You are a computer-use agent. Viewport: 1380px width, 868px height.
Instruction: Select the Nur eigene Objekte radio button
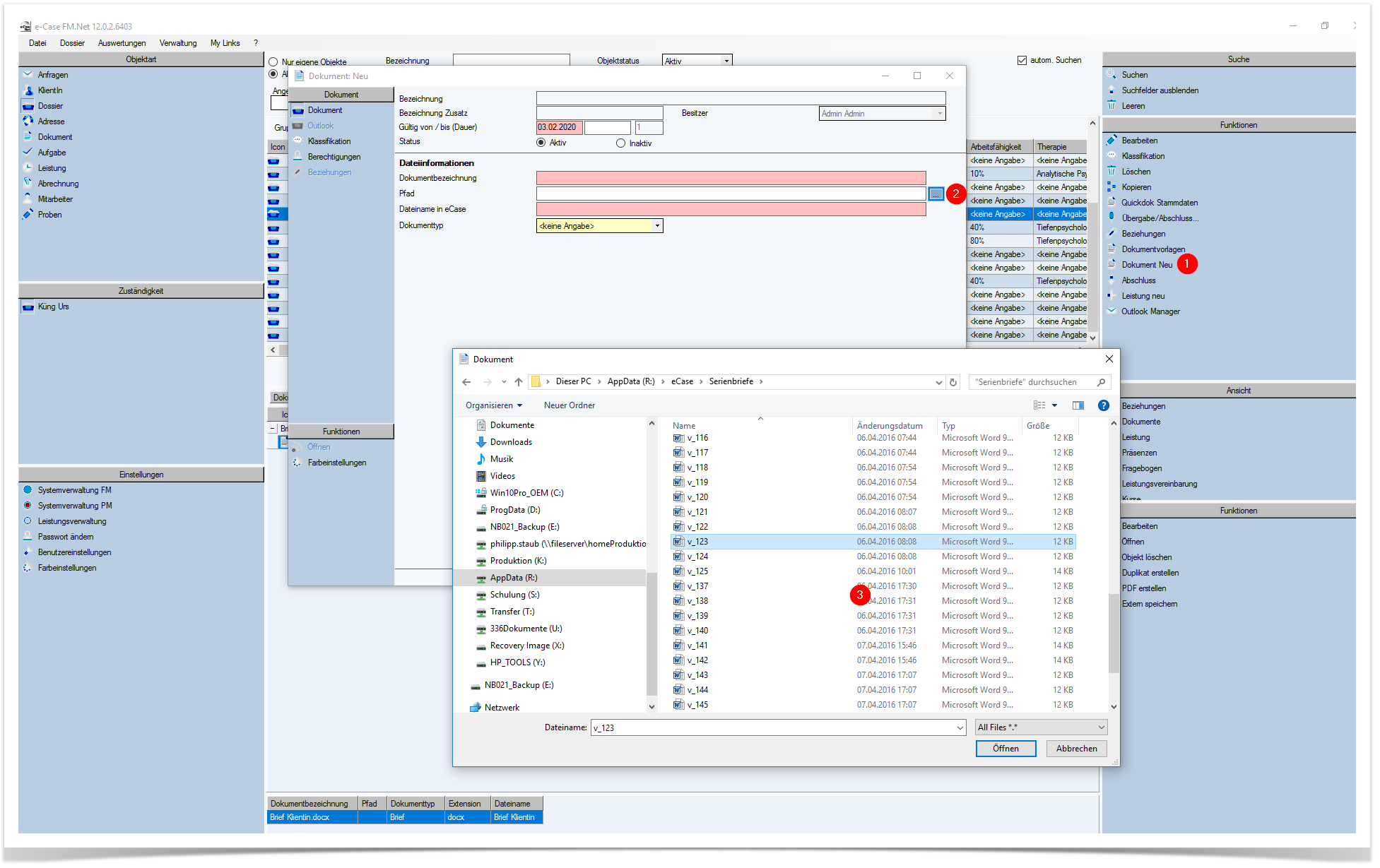tap(273, 62)
